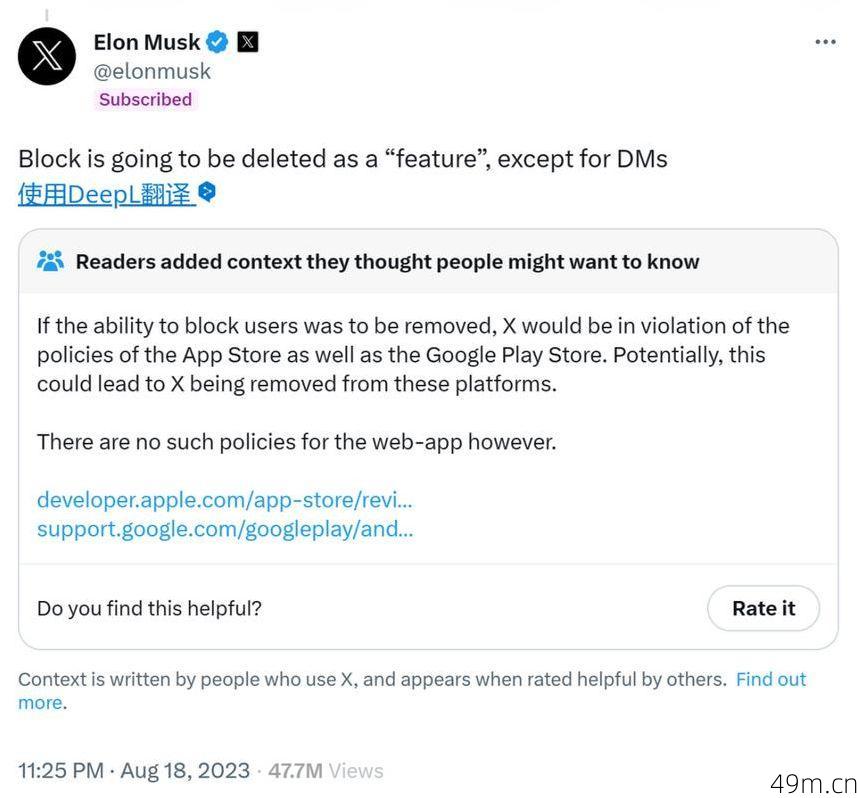The image size is (857, 798).
Task: Click the community note body text
Action: click(x=413, y=384)
